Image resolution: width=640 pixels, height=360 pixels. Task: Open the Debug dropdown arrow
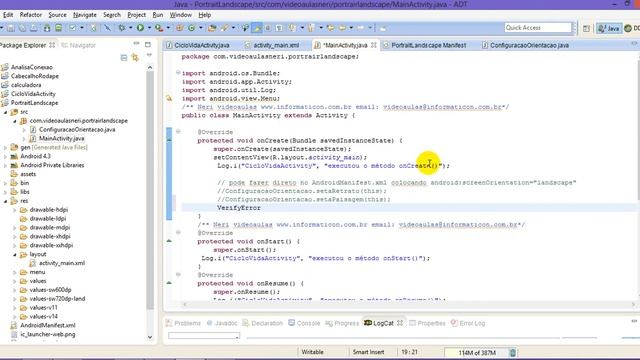131,28
